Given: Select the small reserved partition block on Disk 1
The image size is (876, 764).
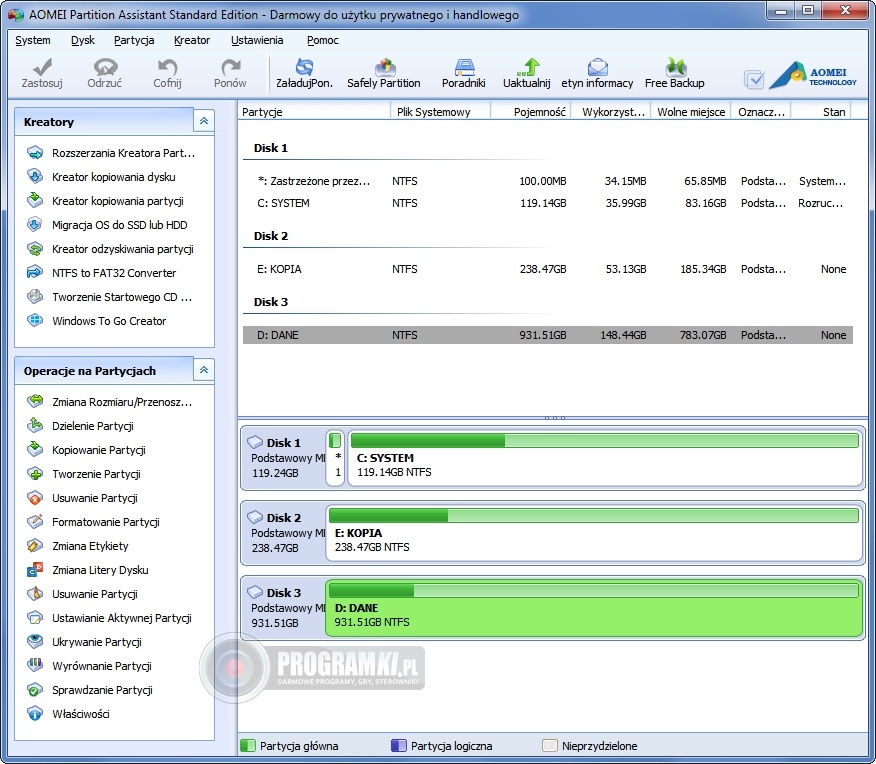Looking at the screenshot, I should pyautogui.click(x=335, y=458).
